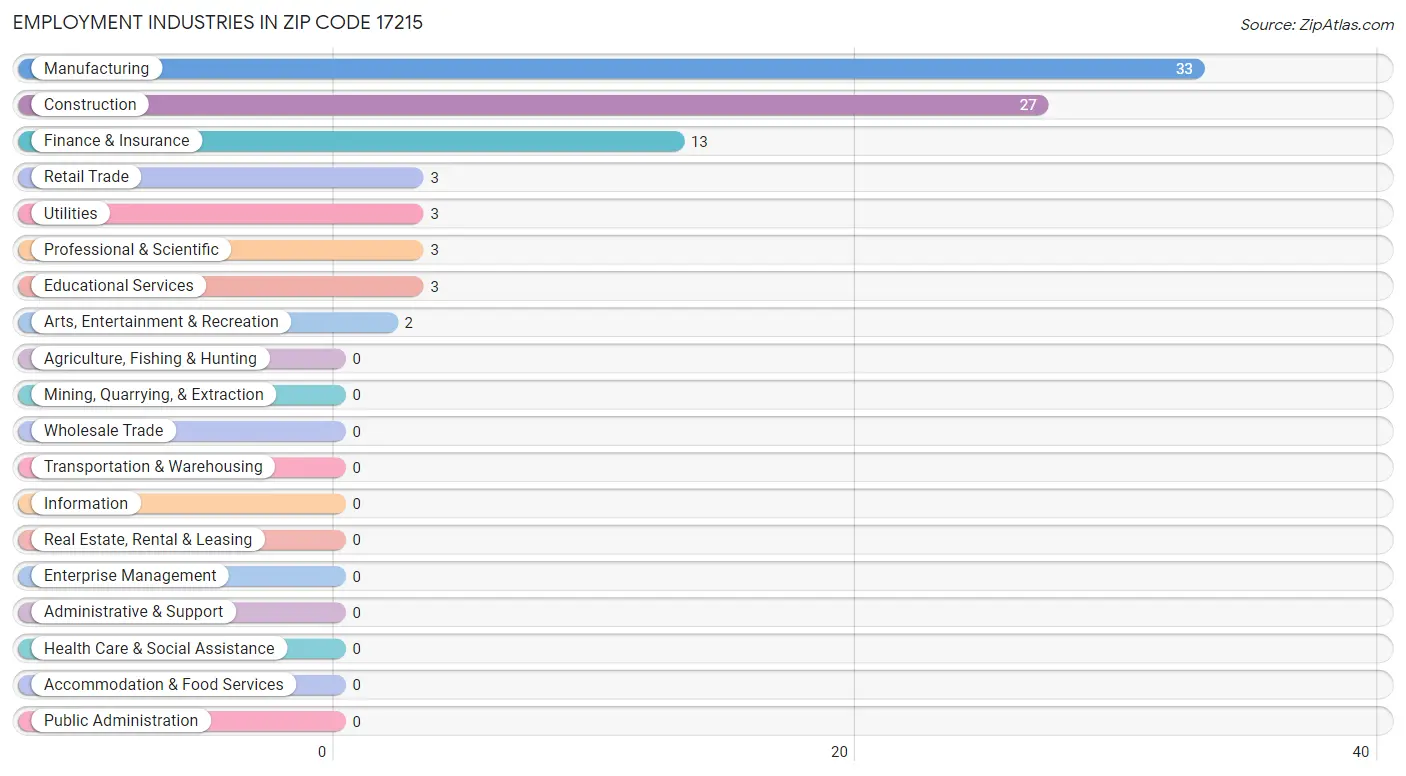Click the Professional & Scientific value 3

point(435,250)
